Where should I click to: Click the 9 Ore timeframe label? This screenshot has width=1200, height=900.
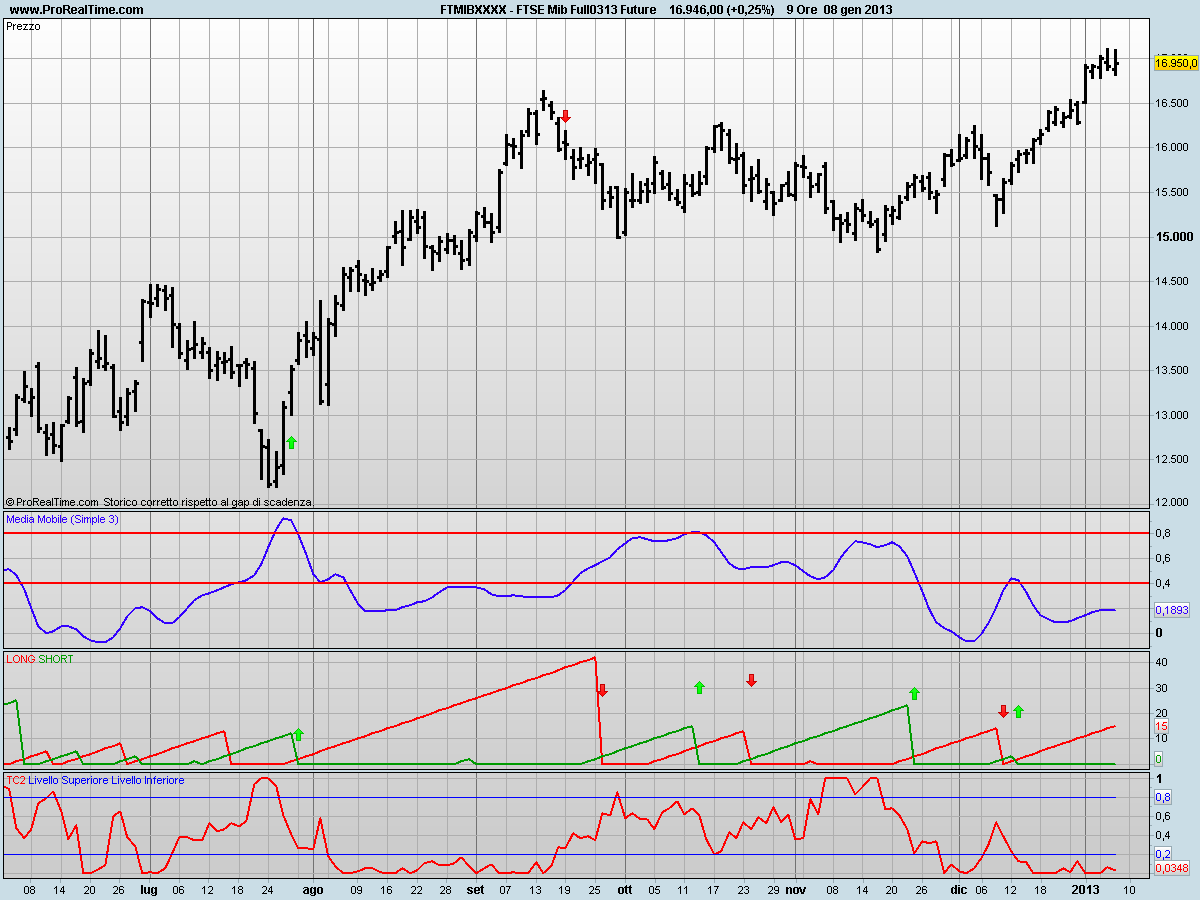[803, 10]
